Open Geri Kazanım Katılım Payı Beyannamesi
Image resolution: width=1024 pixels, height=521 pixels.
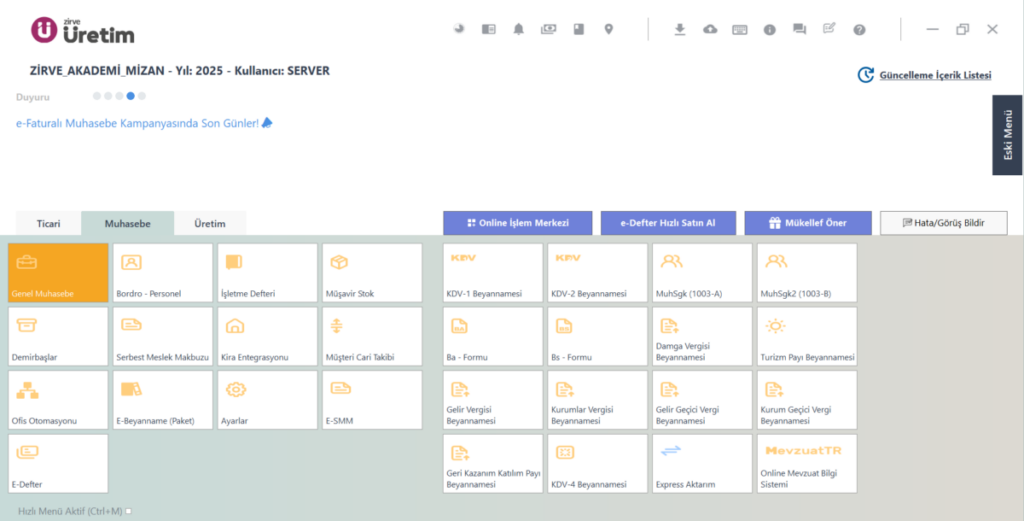tap(493, 464)
